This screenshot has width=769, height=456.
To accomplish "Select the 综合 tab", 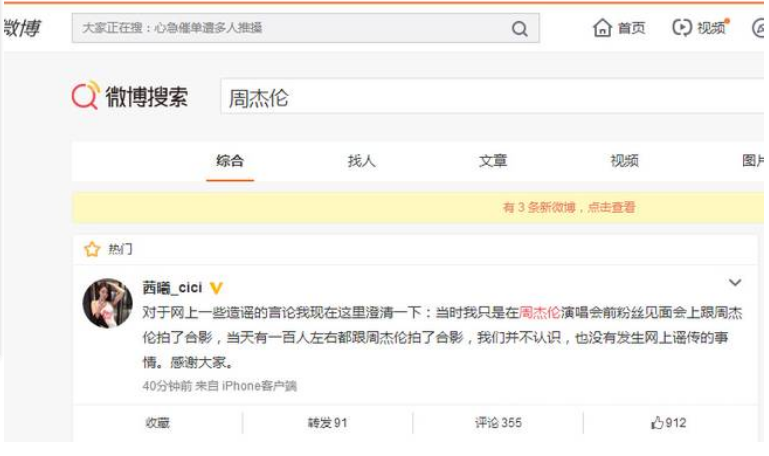I will coord(230,161).
